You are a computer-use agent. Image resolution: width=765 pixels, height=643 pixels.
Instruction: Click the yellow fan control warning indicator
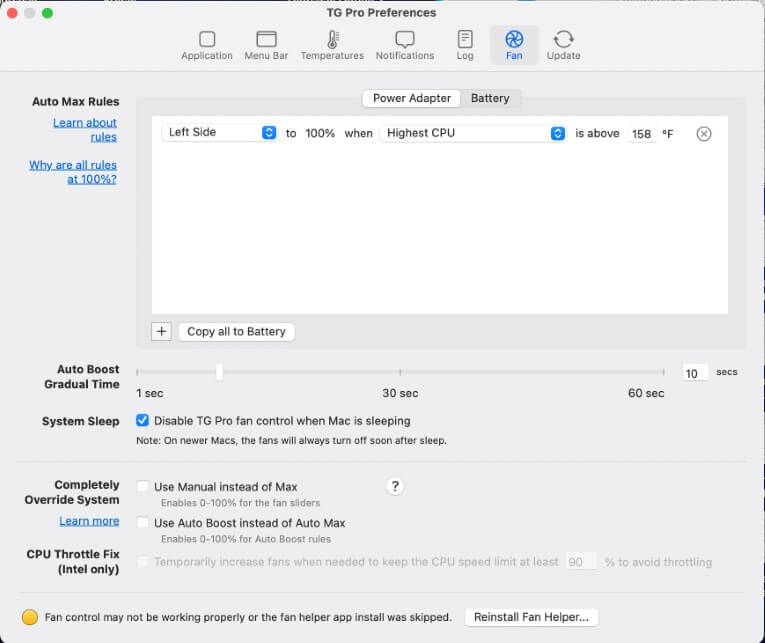pyautogui.click(x=30, y=617)
